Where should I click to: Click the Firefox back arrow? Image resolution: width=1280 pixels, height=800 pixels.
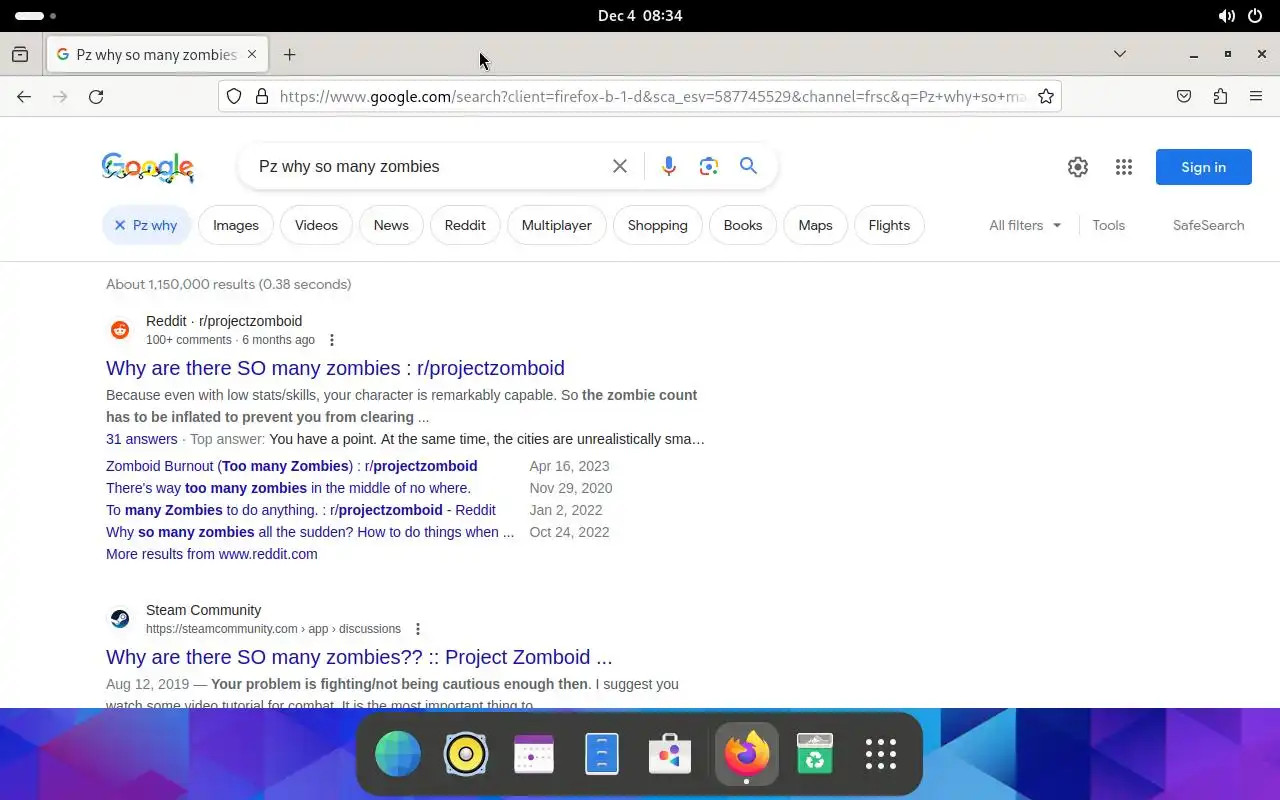(x=24, y=97)
